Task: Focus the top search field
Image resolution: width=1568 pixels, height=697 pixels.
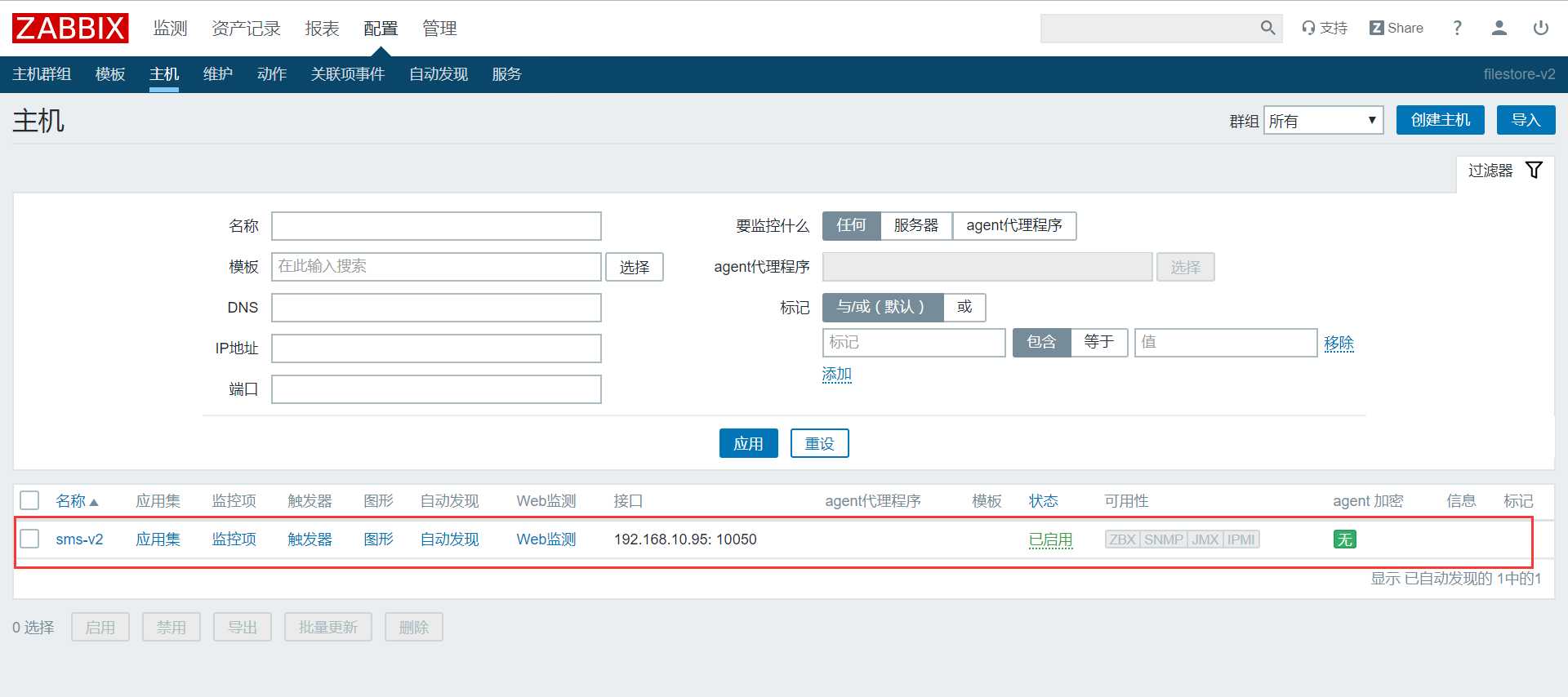Action: click(x=1149, y=29)
